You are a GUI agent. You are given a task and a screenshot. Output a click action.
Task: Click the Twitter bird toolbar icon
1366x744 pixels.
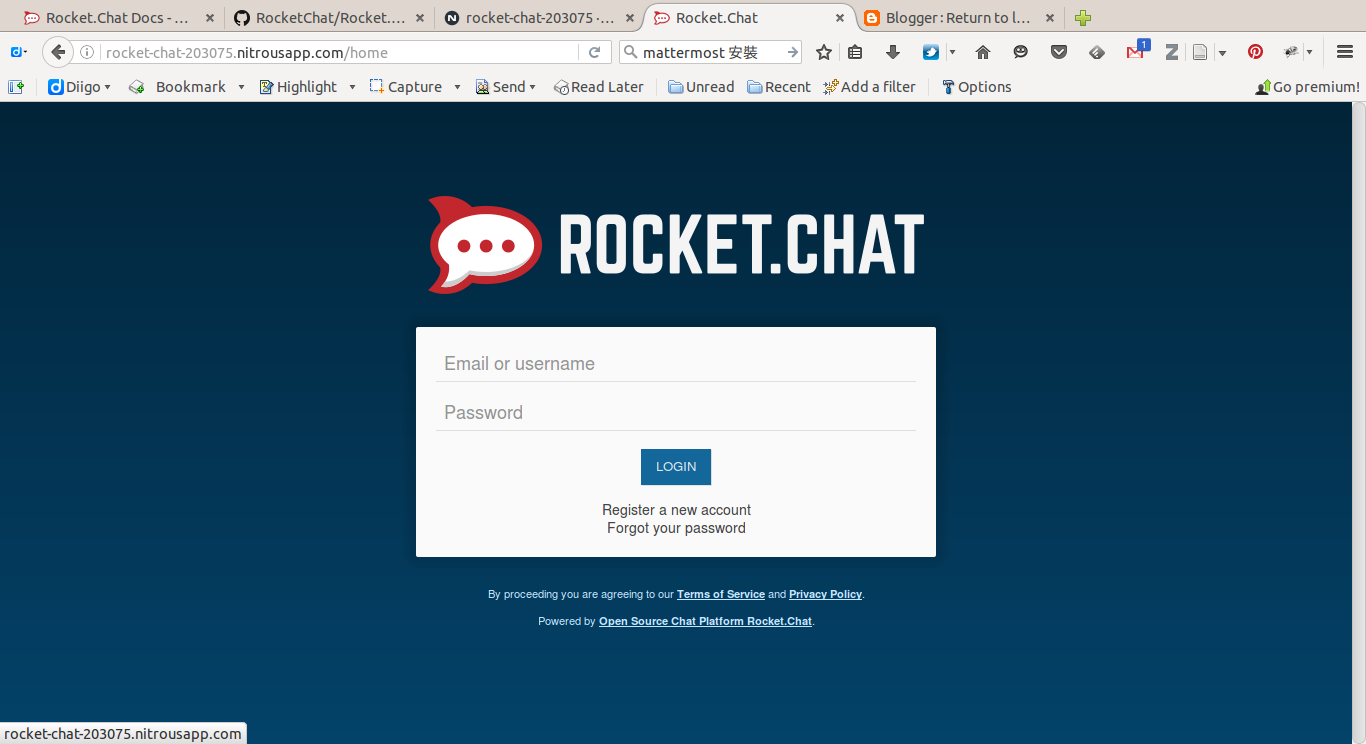point(931,53)
